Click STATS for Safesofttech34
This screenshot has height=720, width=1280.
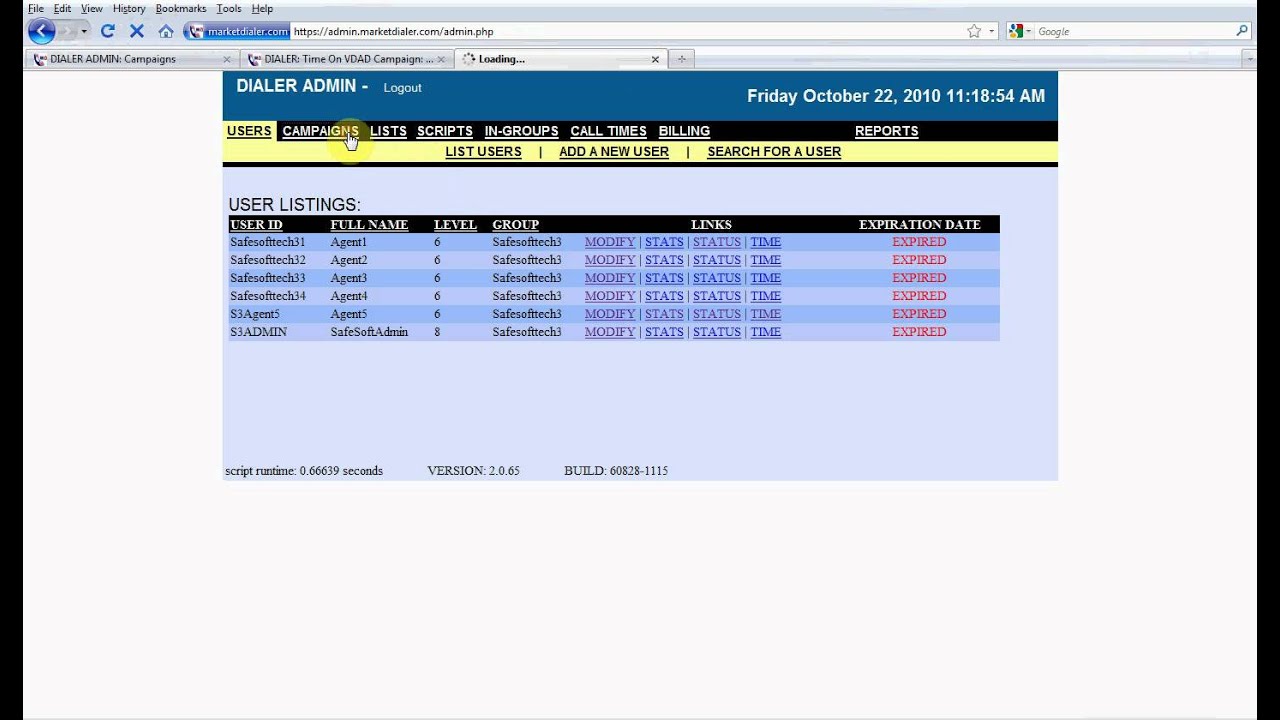pyautogui.click(x=664, y=296)
